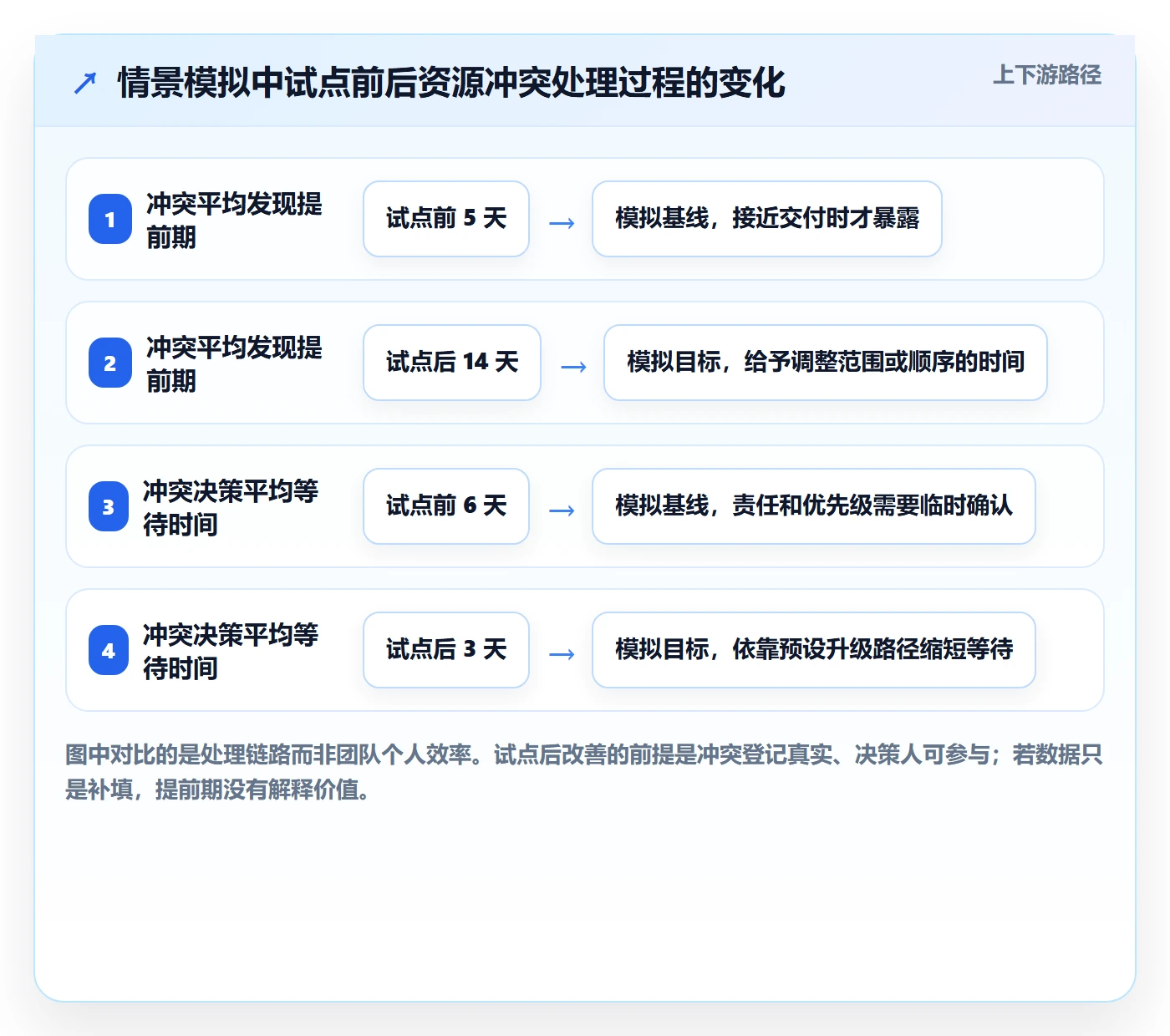This screenshot has height=1036, width=1170.
Task: Click the "模拟基线，接近交付时才暴露" description box
Action: coord(767,219)
